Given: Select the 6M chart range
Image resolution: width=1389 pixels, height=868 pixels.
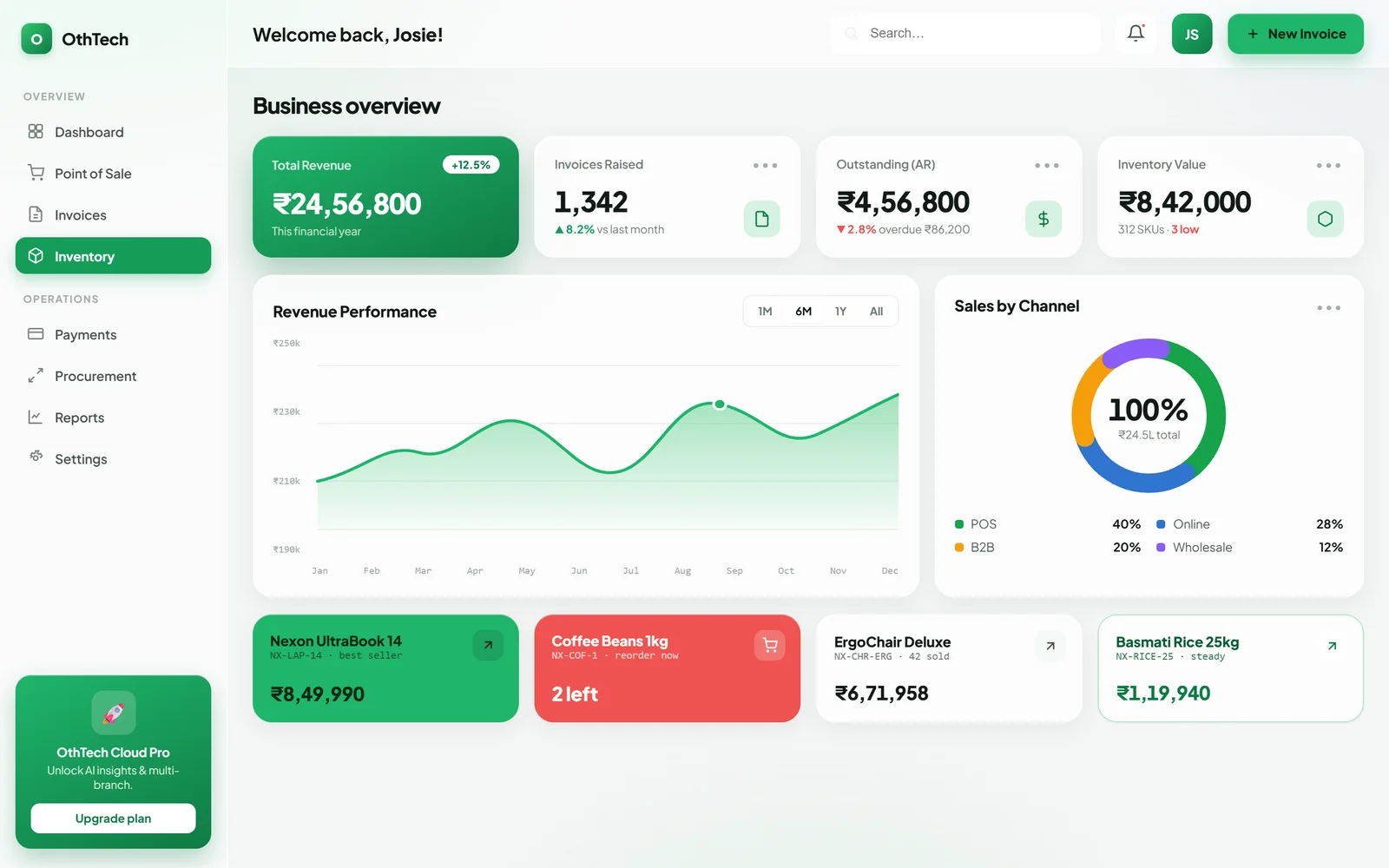Looking at the screenshot, I should (x=804, y=312).
